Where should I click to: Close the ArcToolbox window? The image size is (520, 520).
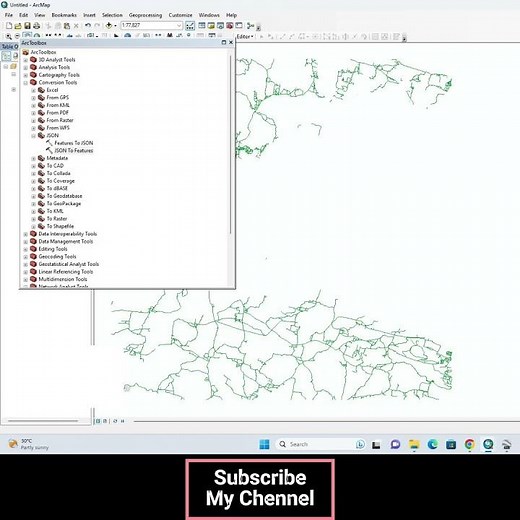pos(231,43)
